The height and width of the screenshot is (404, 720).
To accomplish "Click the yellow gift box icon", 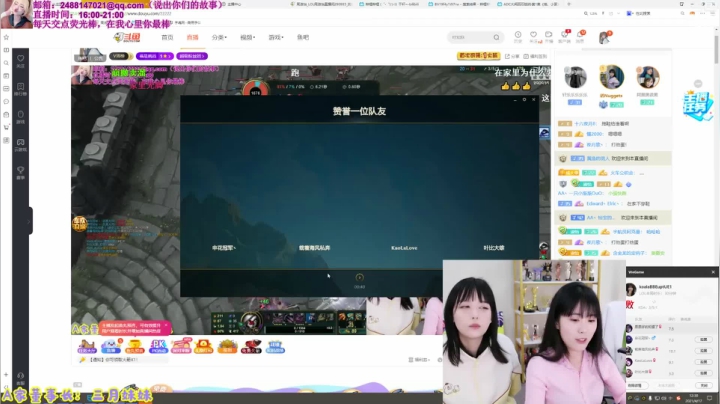I will (134, 346).
